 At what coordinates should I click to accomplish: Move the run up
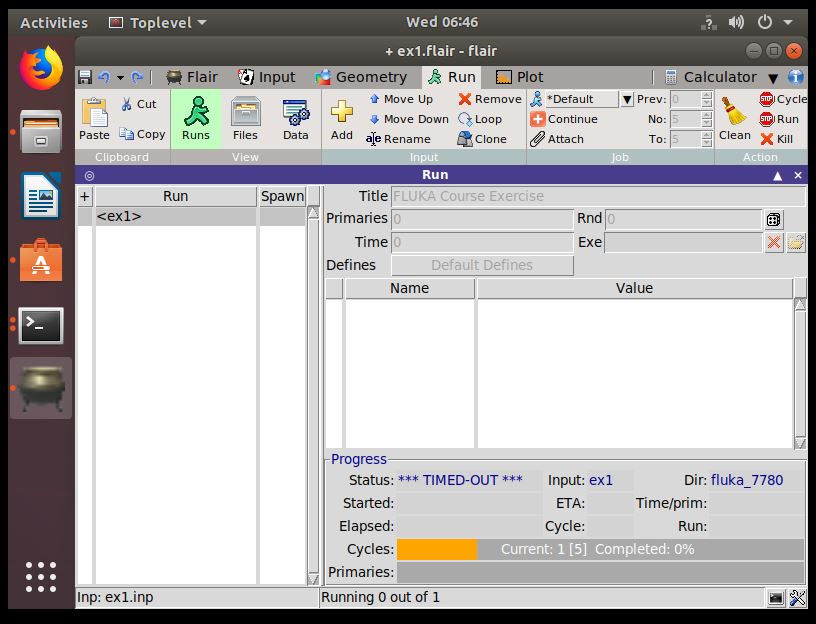click(x=401, y=99)
